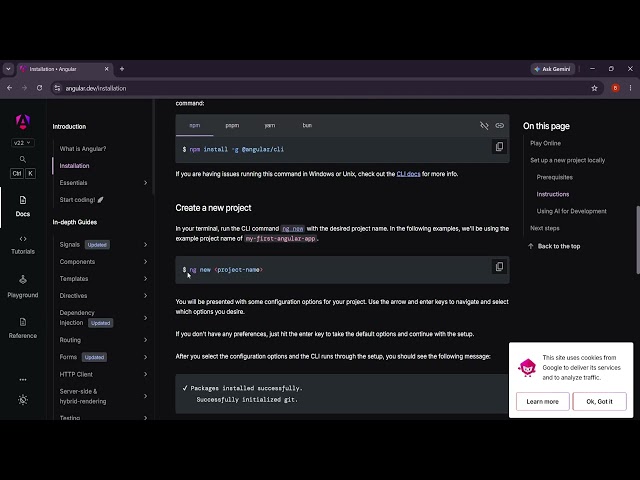Close the Installation • Angular tab
This screenshot has height=480, width=640.
pyautogui.click(x=107, y=69)
